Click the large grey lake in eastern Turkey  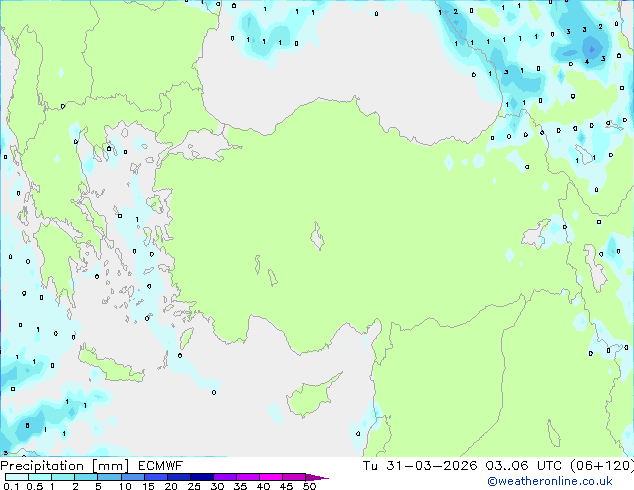point(536,234)
